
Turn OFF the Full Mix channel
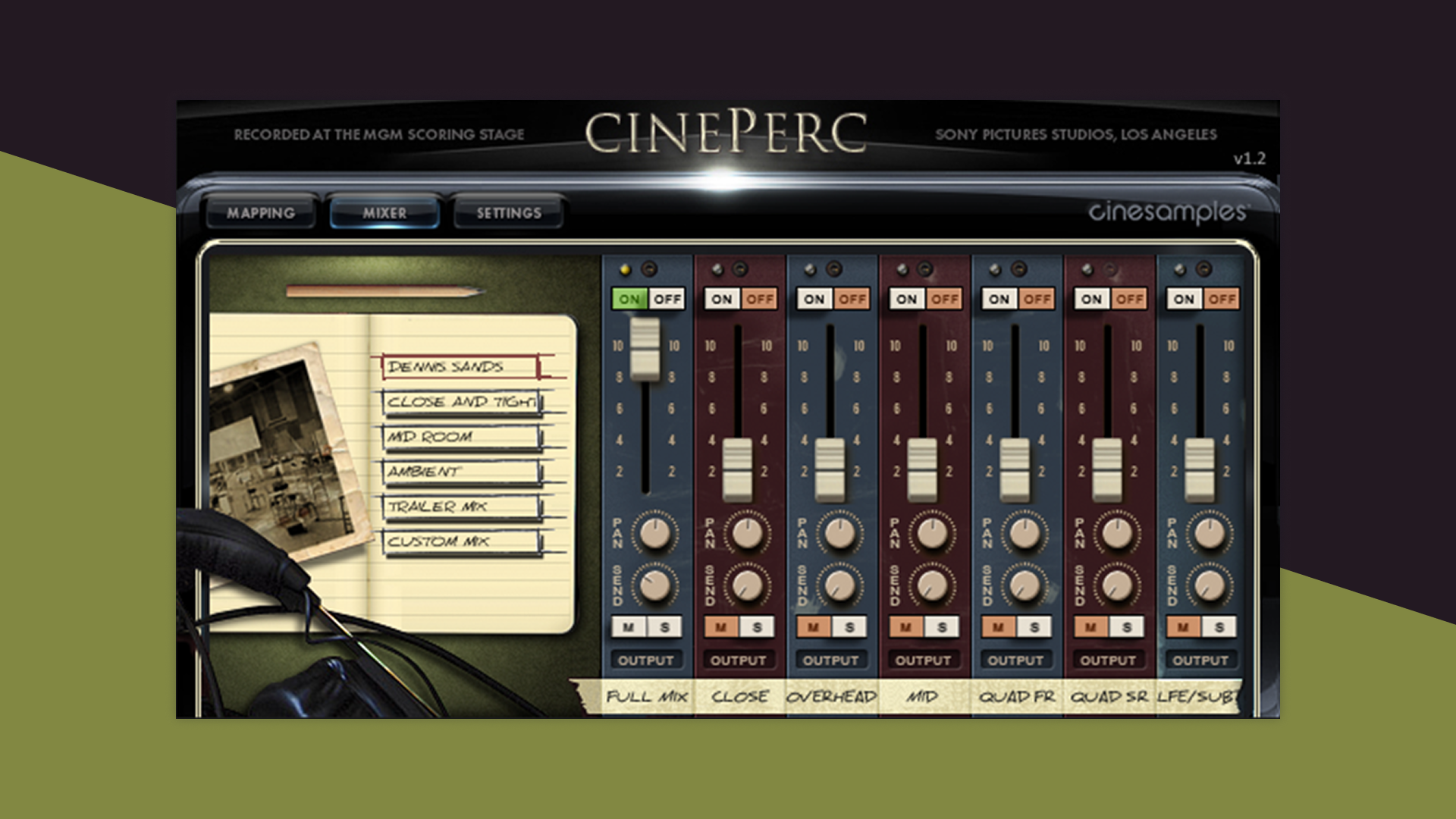pos(667,300)
